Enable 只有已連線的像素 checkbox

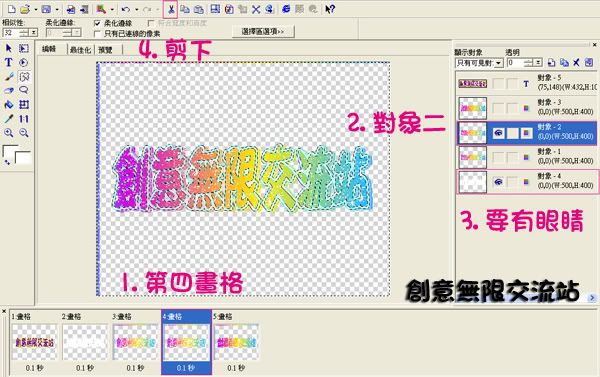click(97, 34)
